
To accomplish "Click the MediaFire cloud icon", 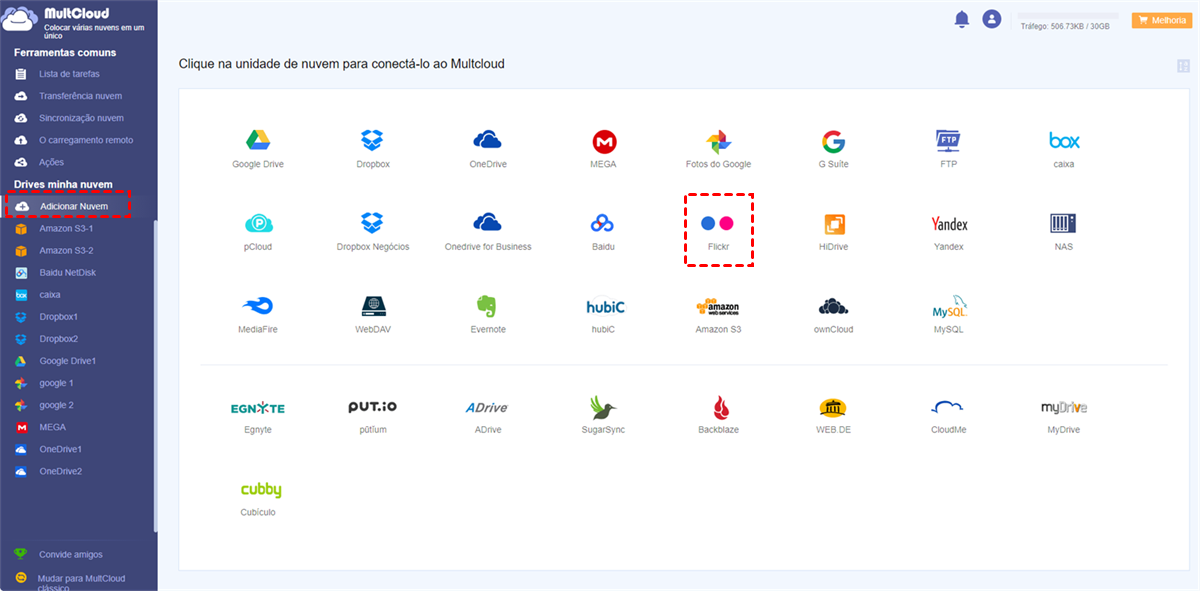I will tap(258, 306).
